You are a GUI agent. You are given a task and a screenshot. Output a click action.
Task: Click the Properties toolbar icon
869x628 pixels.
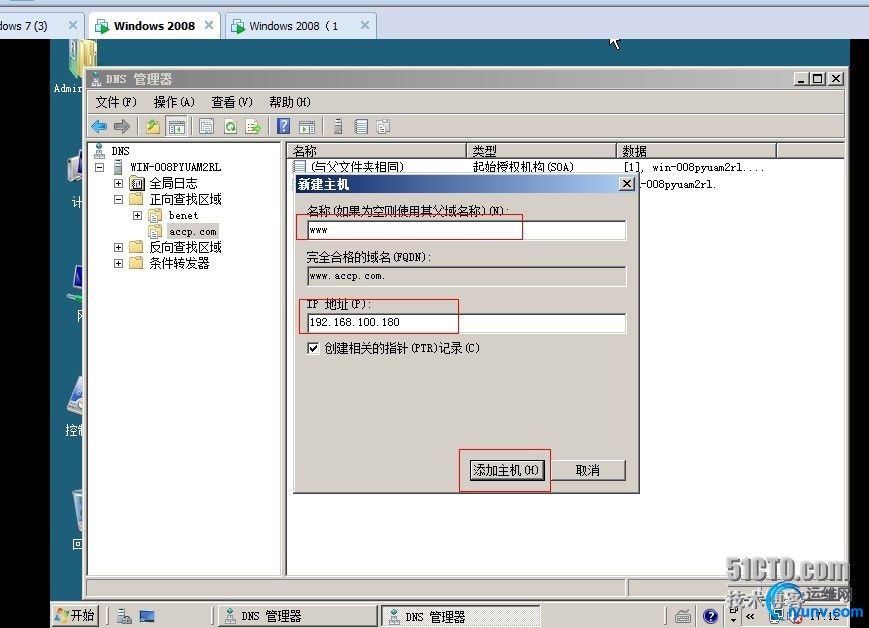[x=207, y=126]
